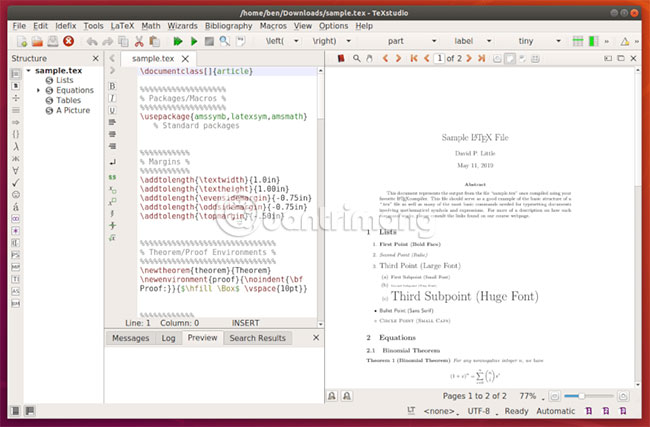Expand the Equations tree node
Viewport: 650px width, 427px height.
(39, 90)
